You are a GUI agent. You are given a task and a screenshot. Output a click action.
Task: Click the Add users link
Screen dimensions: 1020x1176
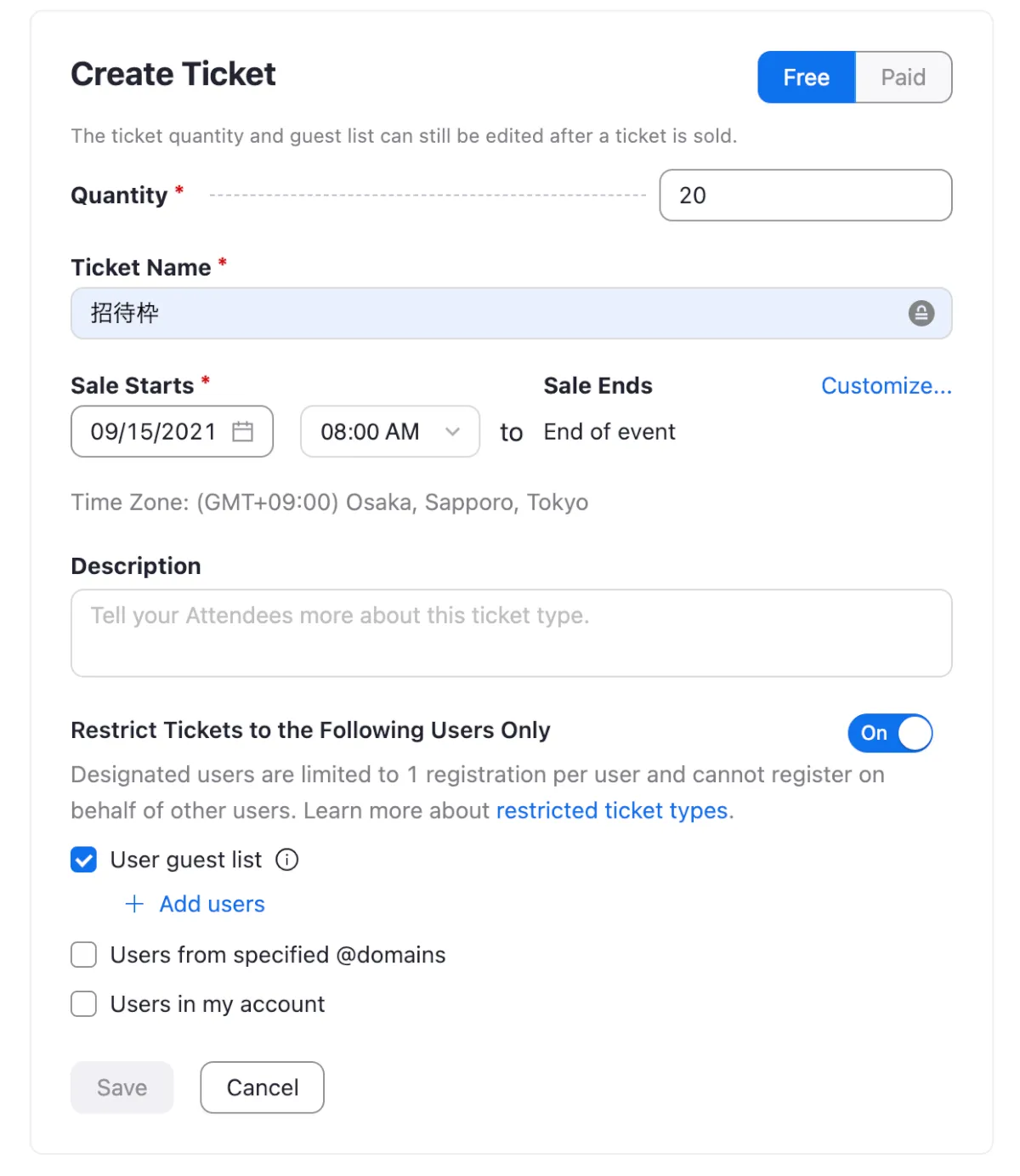click(x=212, y=904)
